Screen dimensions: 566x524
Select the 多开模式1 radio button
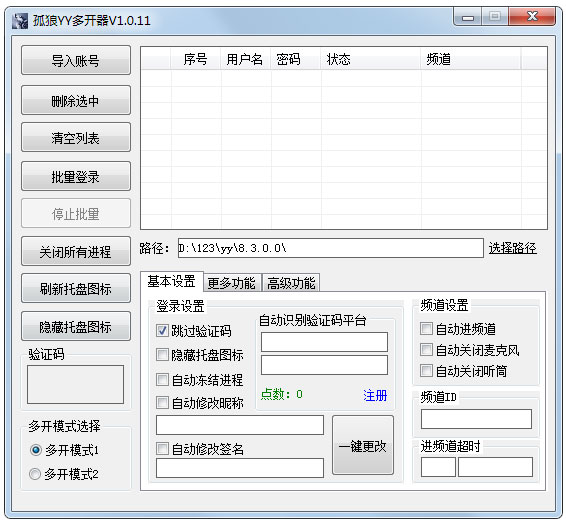coord(35,450)
